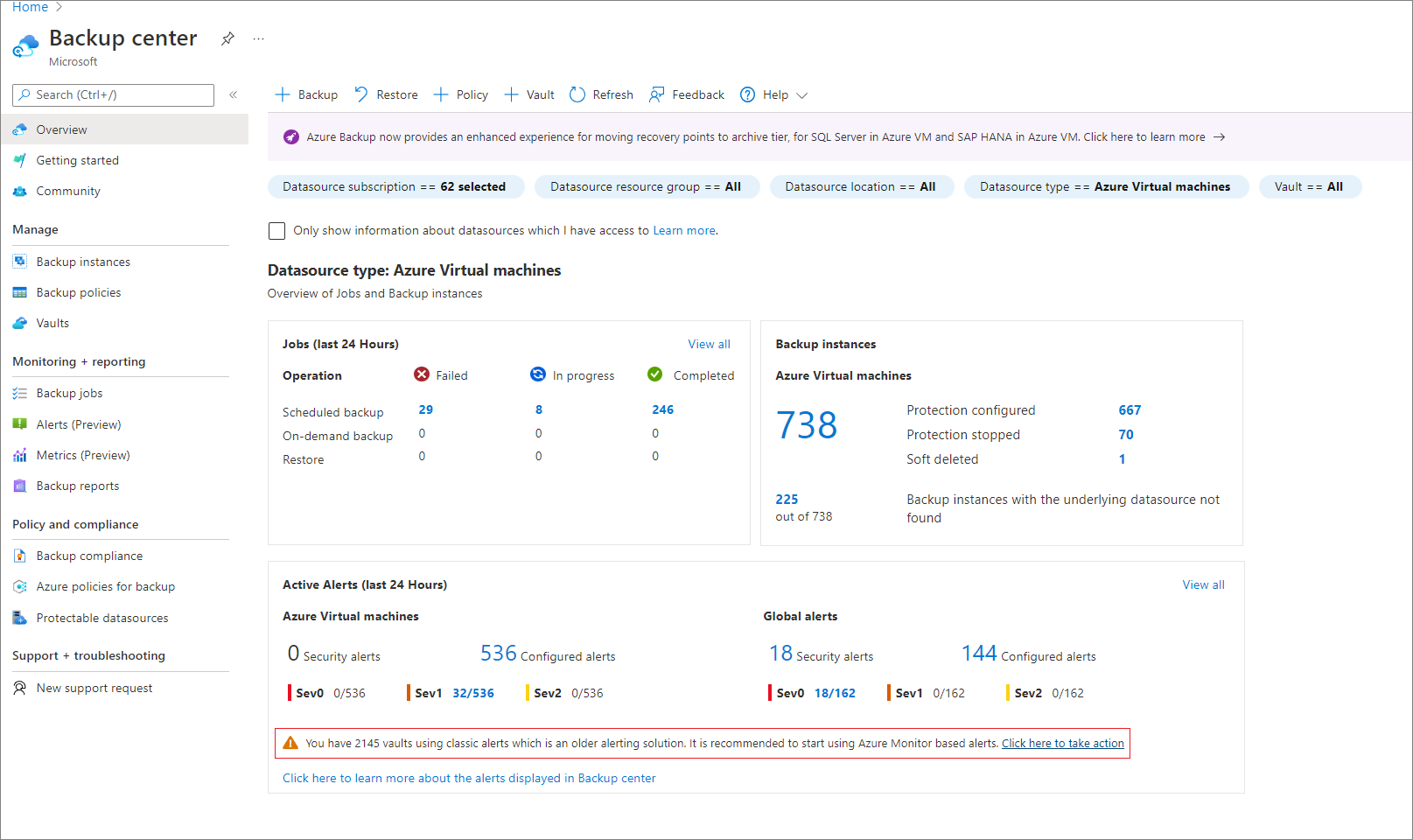Click the Metrics (Preview) chart icon
Viewport: 1413px width, 840px height.
coord(19,455)
